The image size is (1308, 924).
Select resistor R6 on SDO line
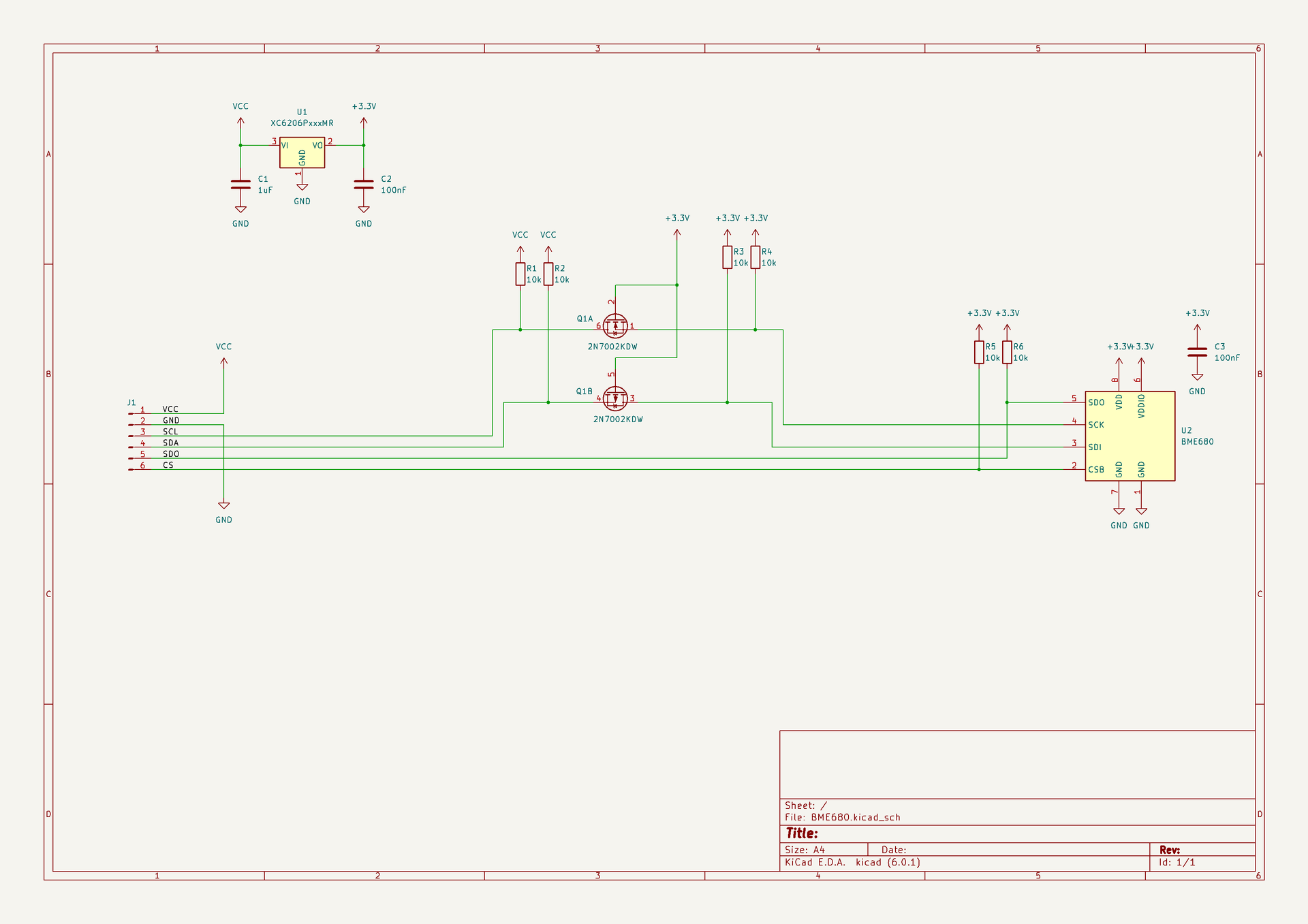[1007, 352]
